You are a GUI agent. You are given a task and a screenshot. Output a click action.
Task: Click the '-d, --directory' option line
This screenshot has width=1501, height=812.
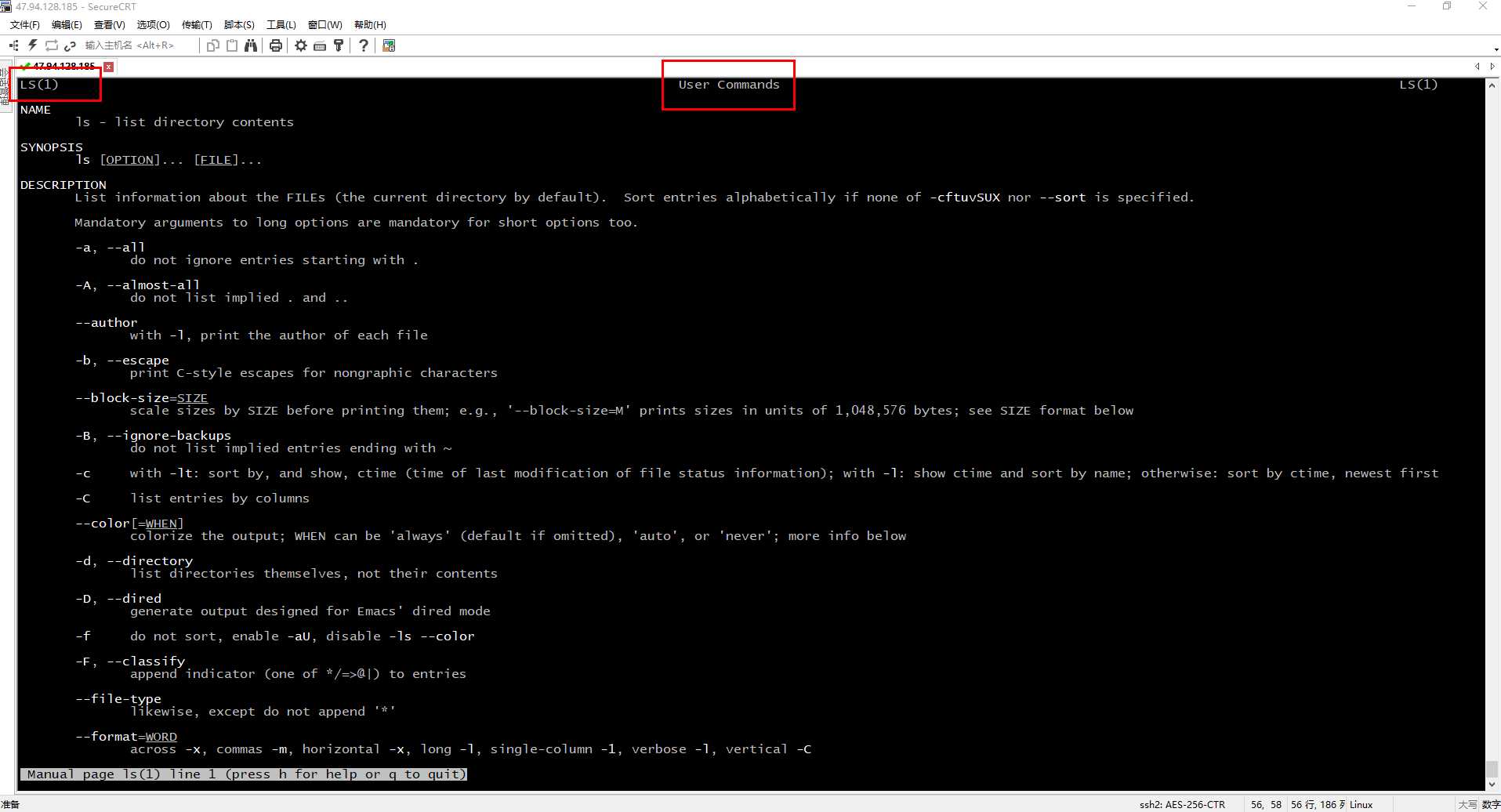click(133, 561)
